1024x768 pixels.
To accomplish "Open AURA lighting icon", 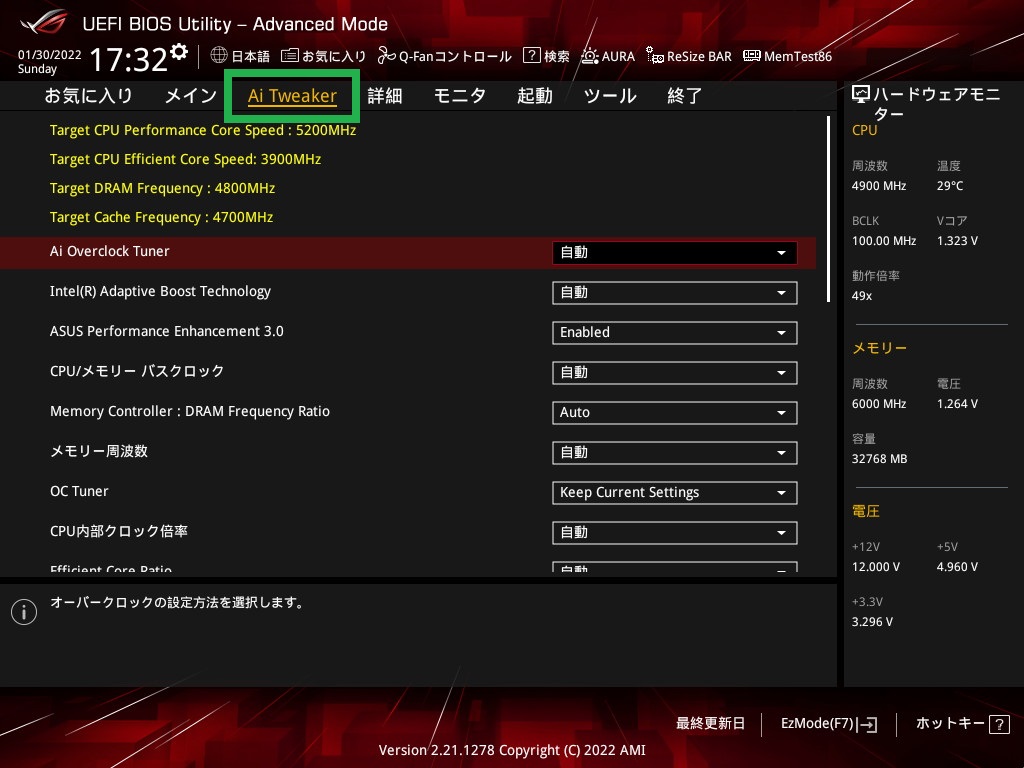I will point(590,56).
